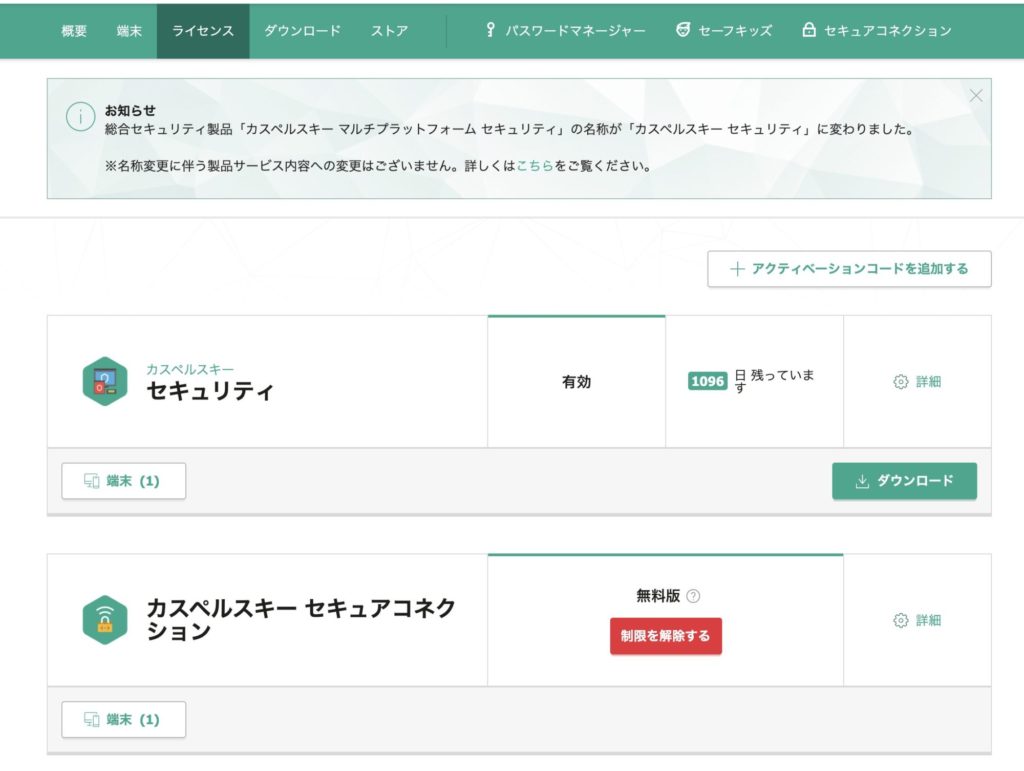Image resolution: width=1024 pixels, height=771 pixels.
Task: Click the red 制限を解除する button
Action: 666,636
